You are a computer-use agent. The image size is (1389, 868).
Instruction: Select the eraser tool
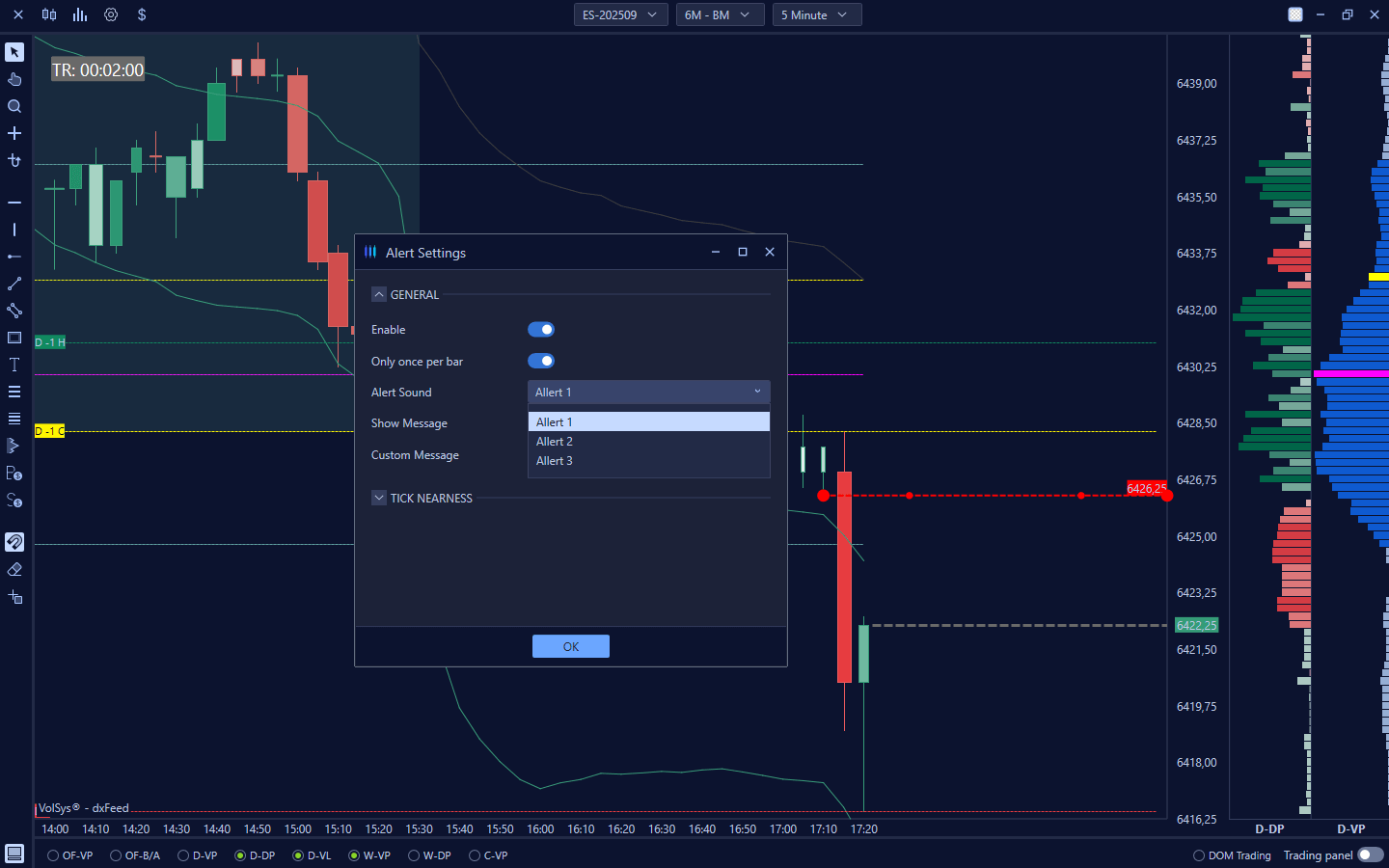coord(14,569)
